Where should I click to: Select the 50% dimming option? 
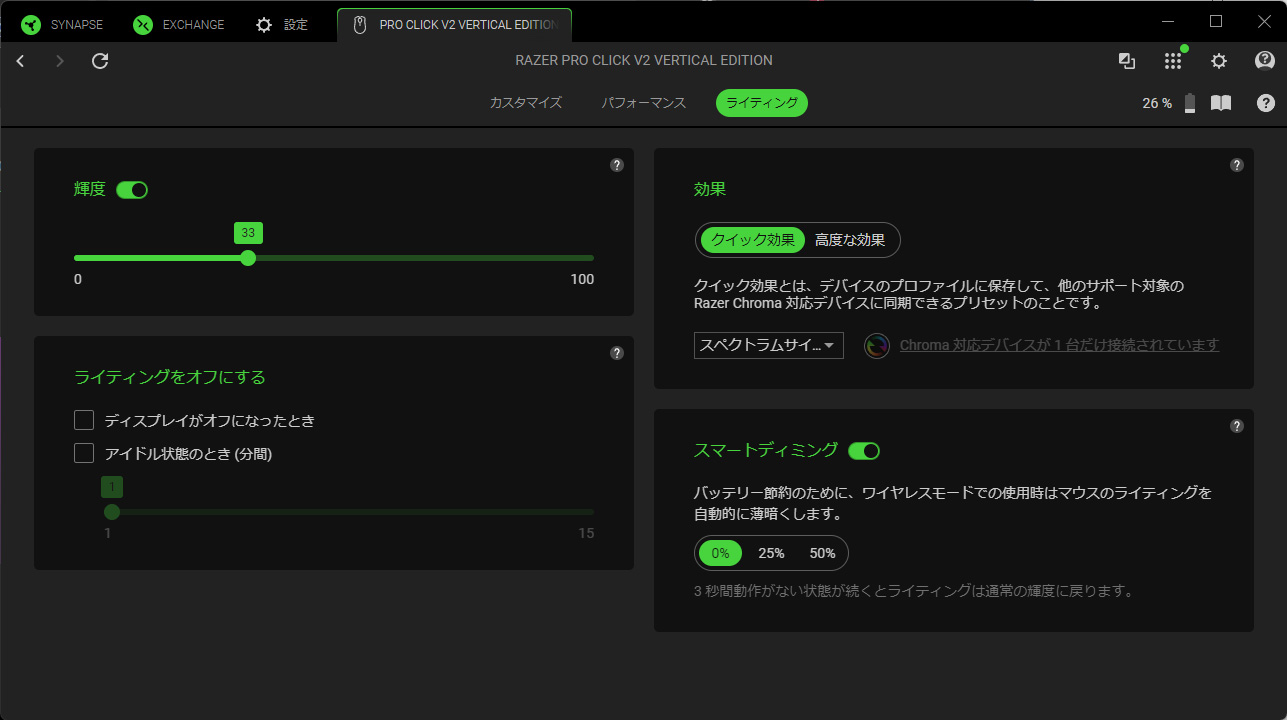822,553
